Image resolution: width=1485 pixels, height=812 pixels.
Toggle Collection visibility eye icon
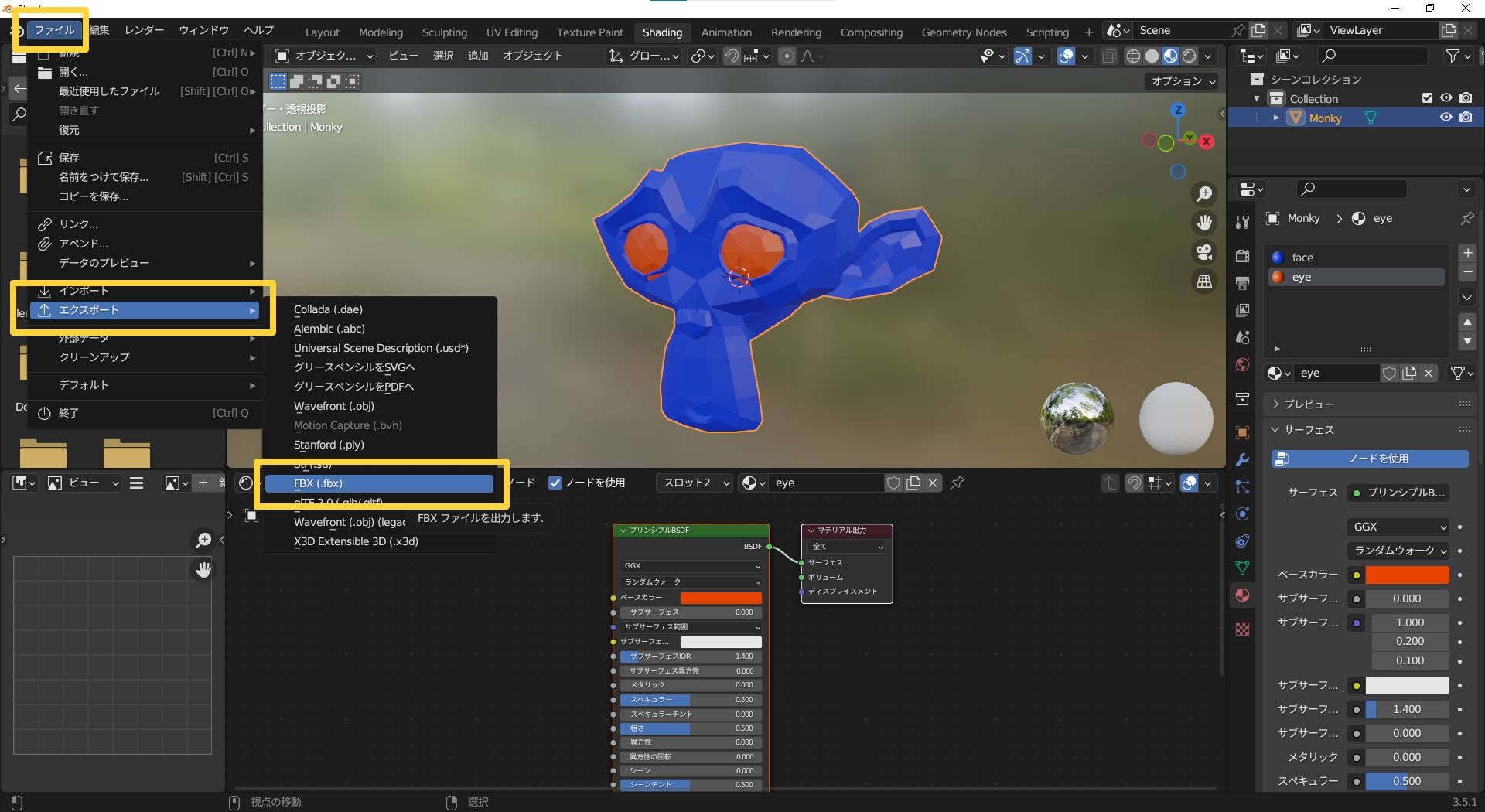click(x=1446, y=98)
